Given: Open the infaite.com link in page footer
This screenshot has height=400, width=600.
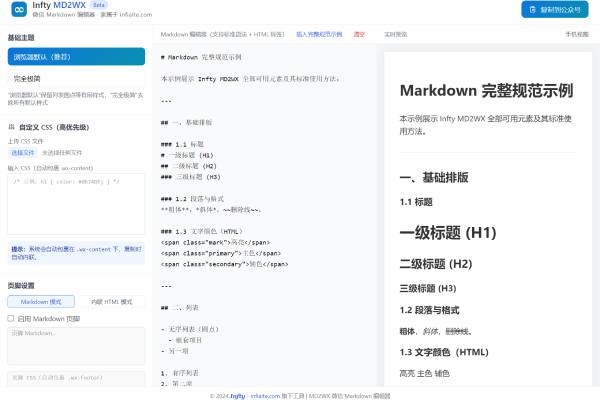Looking at the screenshot, I should (265, 396).
